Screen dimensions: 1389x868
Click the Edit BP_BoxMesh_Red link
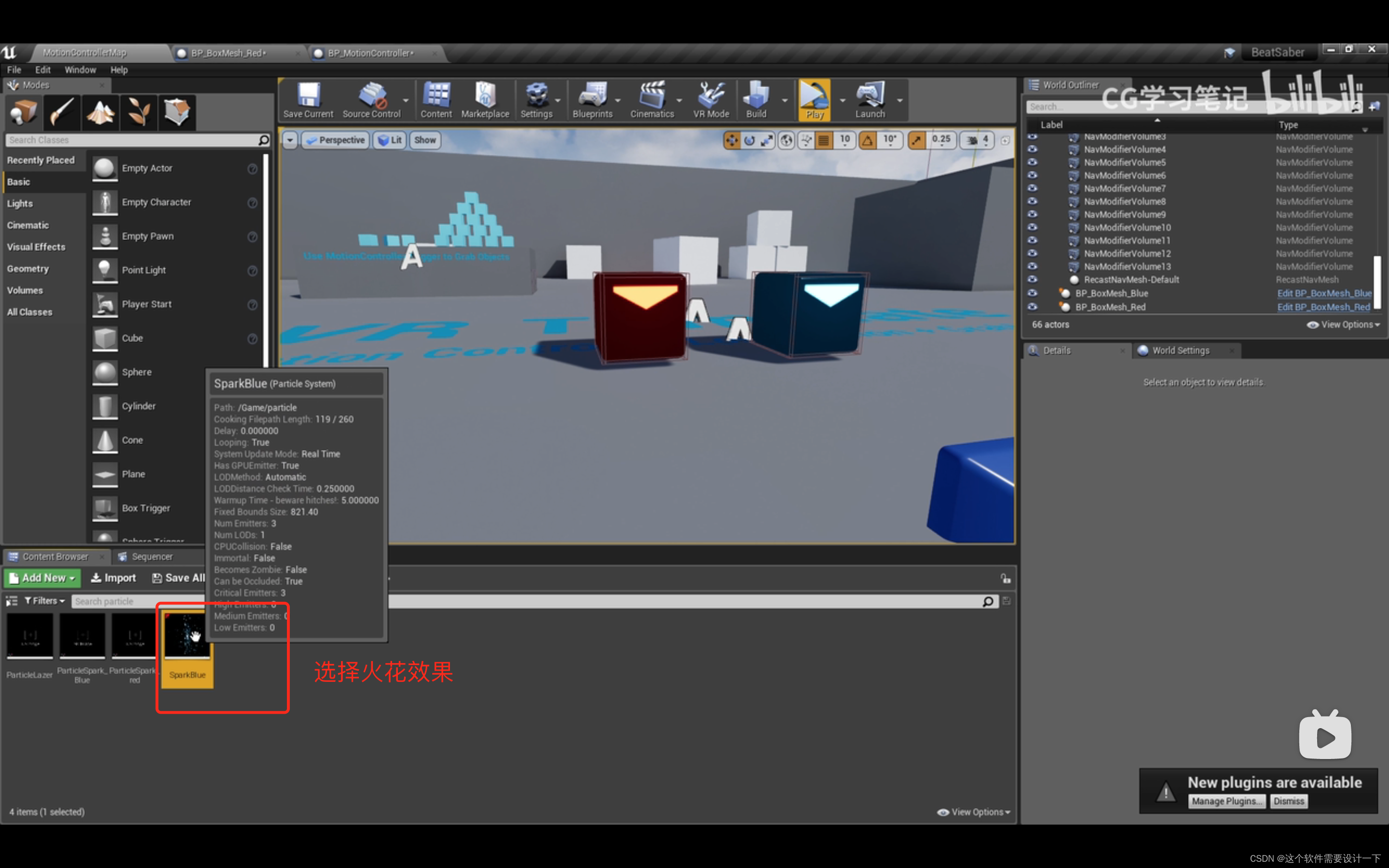(1323, 307)
